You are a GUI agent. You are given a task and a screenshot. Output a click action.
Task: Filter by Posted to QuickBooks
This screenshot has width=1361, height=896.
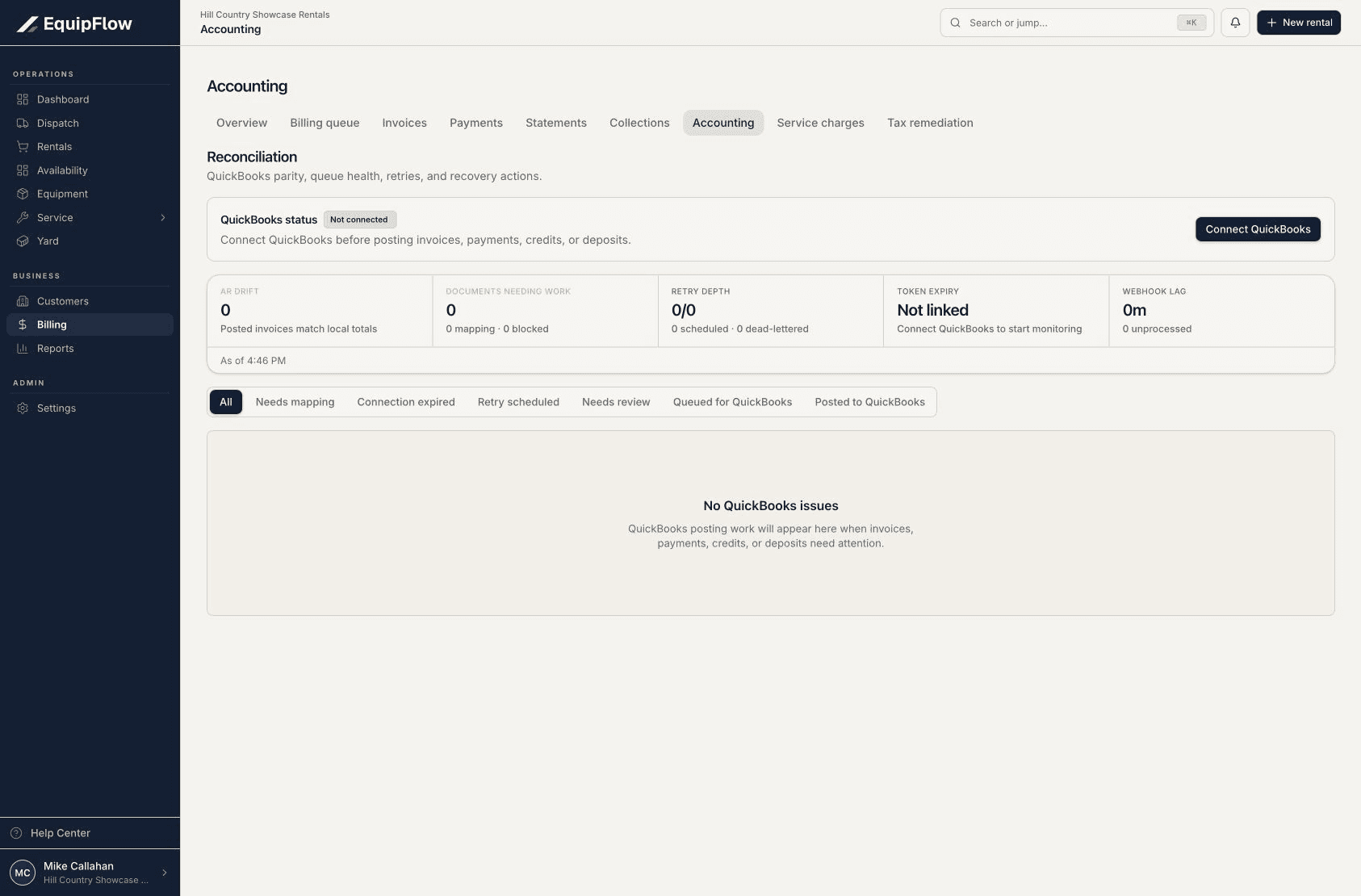869,402
